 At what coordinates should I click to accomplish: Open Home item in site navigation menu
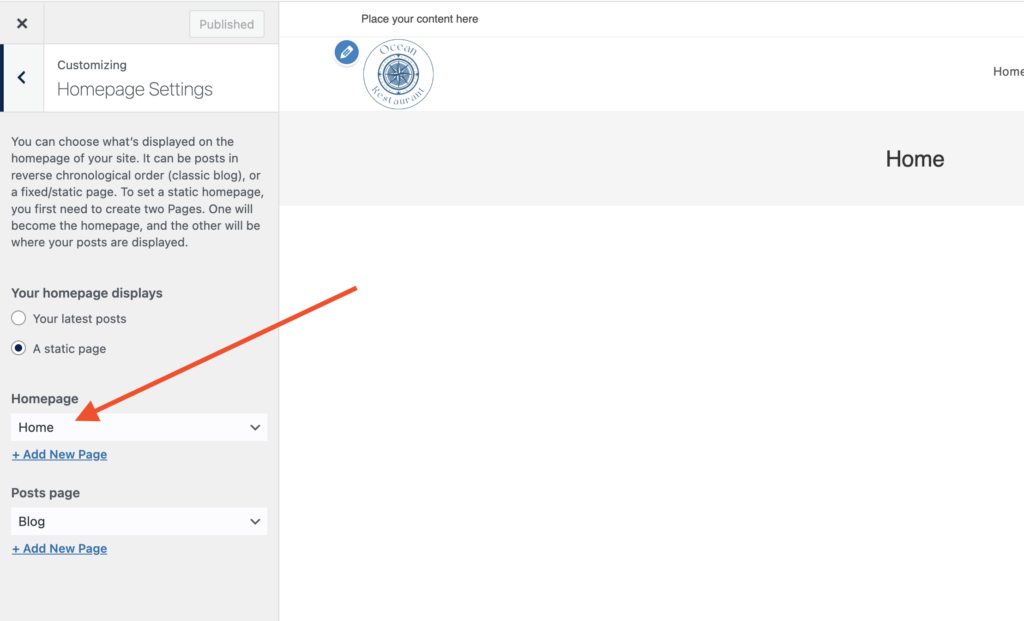pyautogui.click(x=1007, y=72)
